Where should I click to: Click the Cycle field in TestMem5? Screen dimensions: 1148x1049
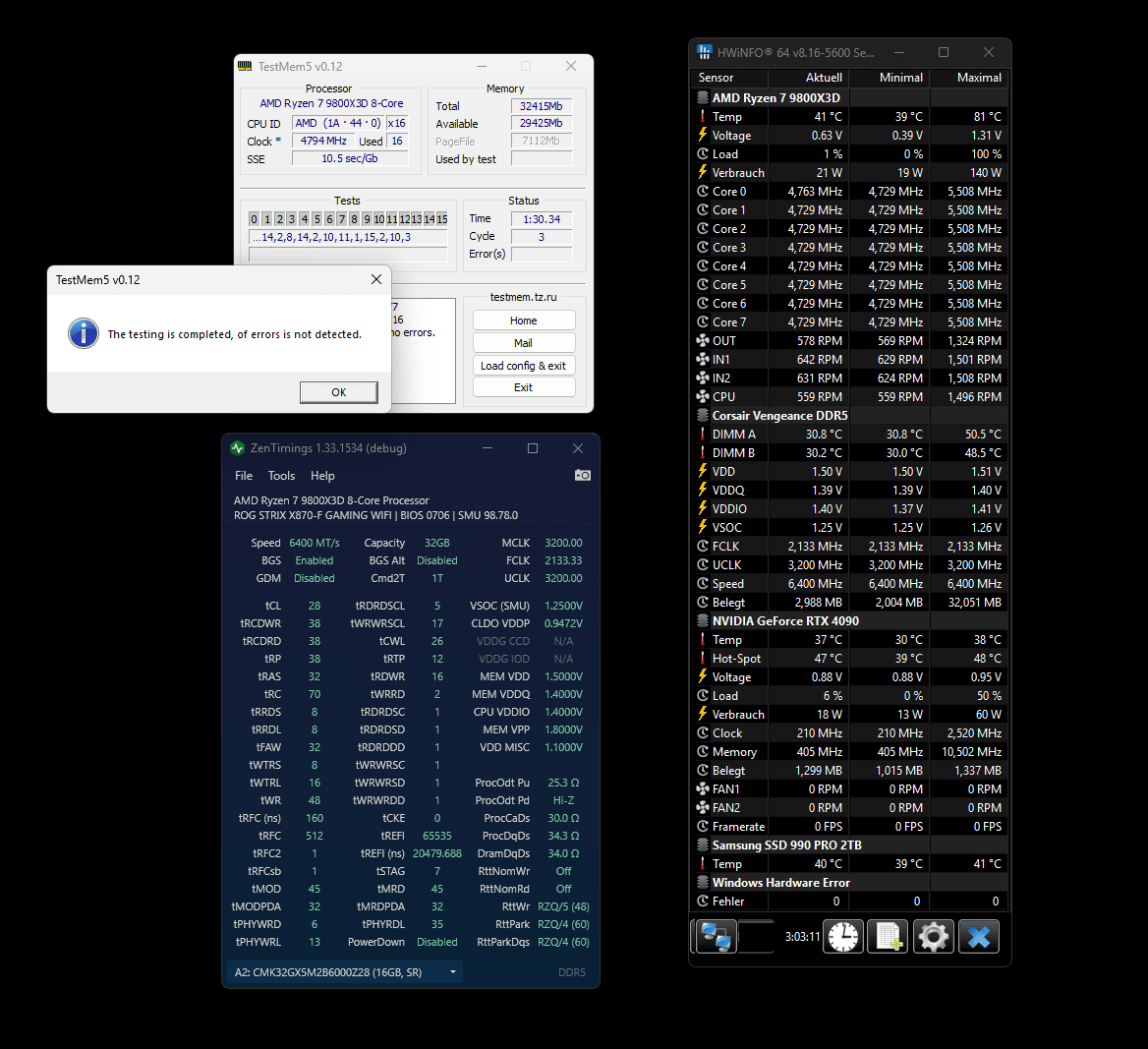tap(541, 237)
